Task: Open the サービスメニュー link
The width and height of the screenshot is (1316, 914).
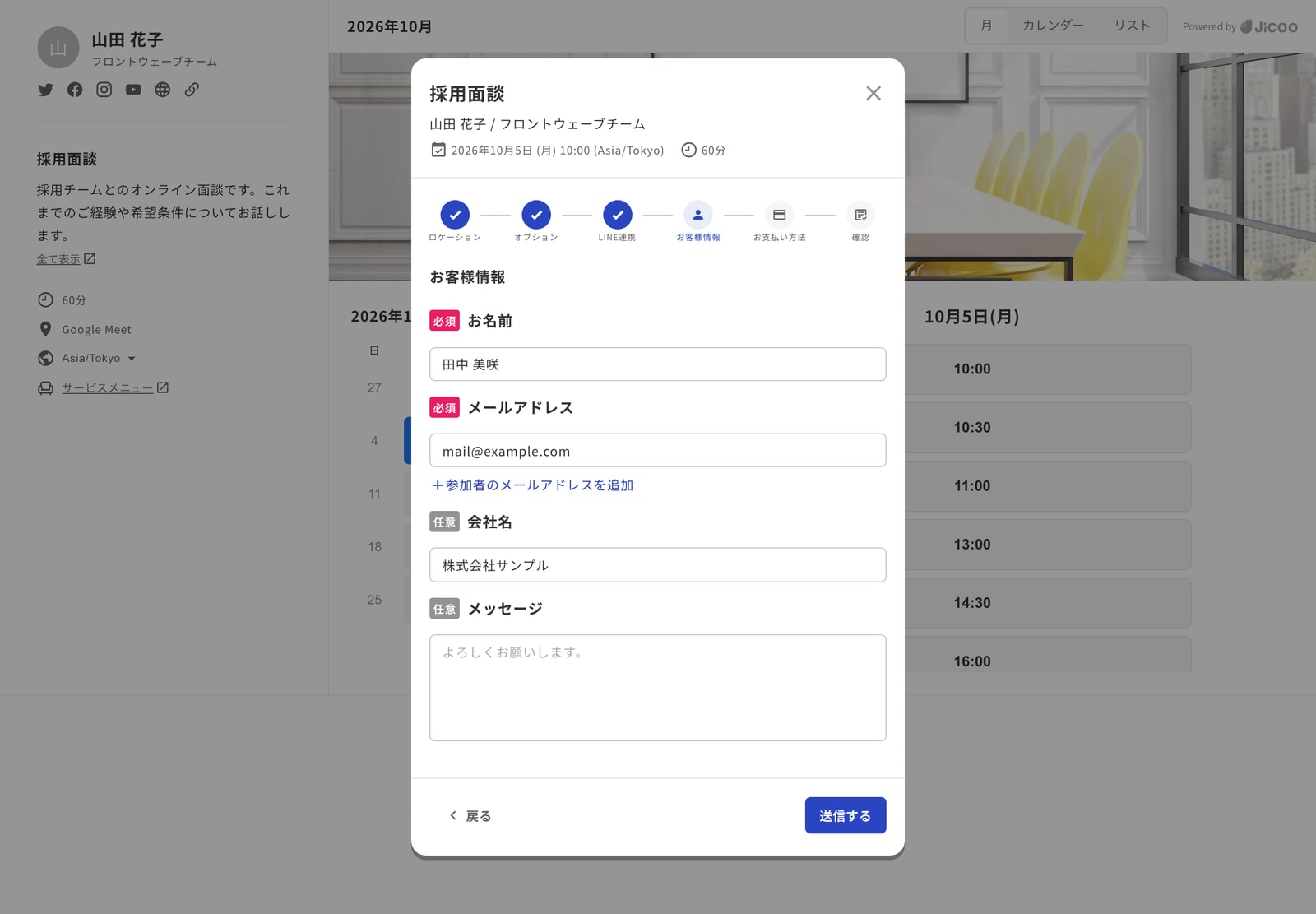Action: 115,387
